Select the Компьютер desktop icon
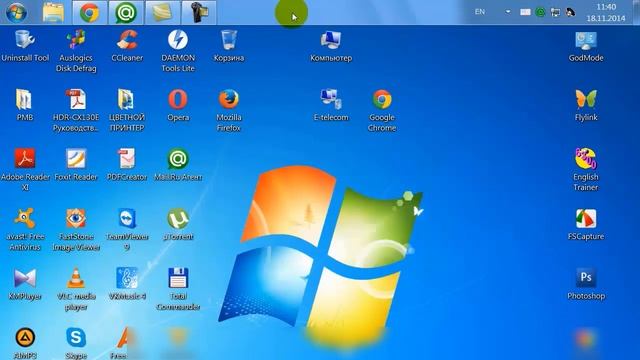 [x=331, y=46]
